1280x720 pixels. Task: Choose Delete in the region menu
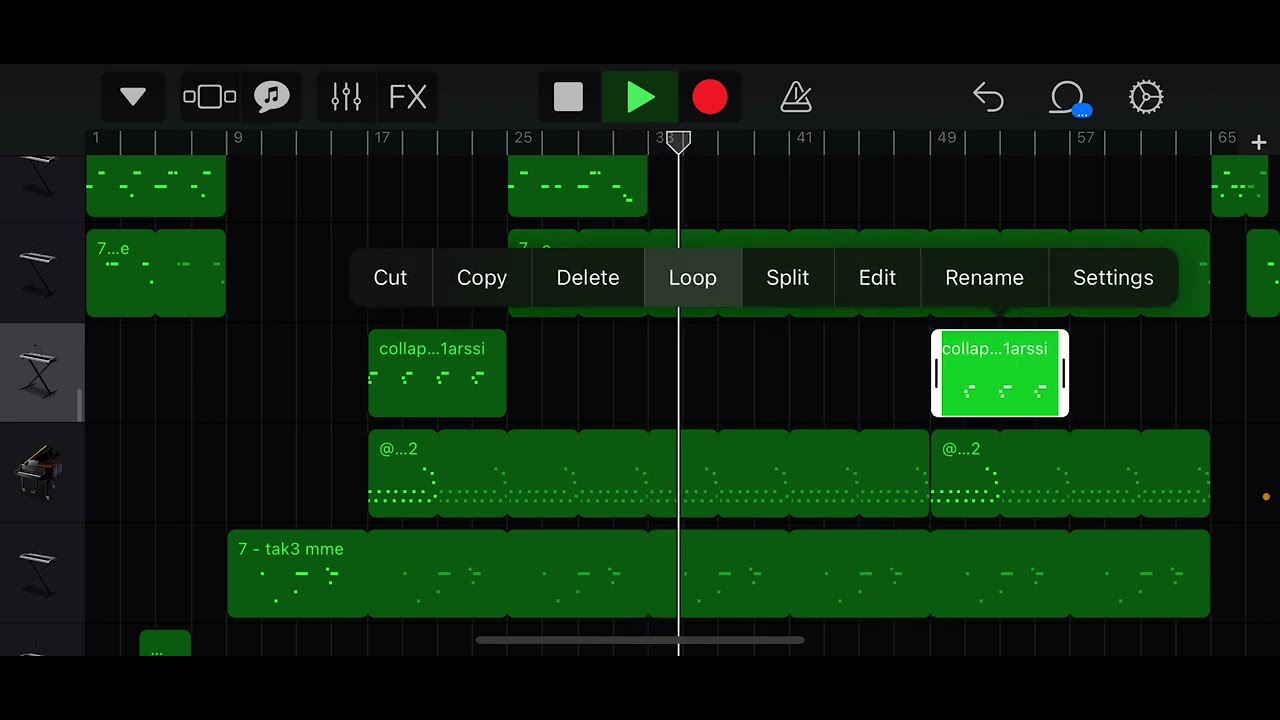click(x=588, y=278)
